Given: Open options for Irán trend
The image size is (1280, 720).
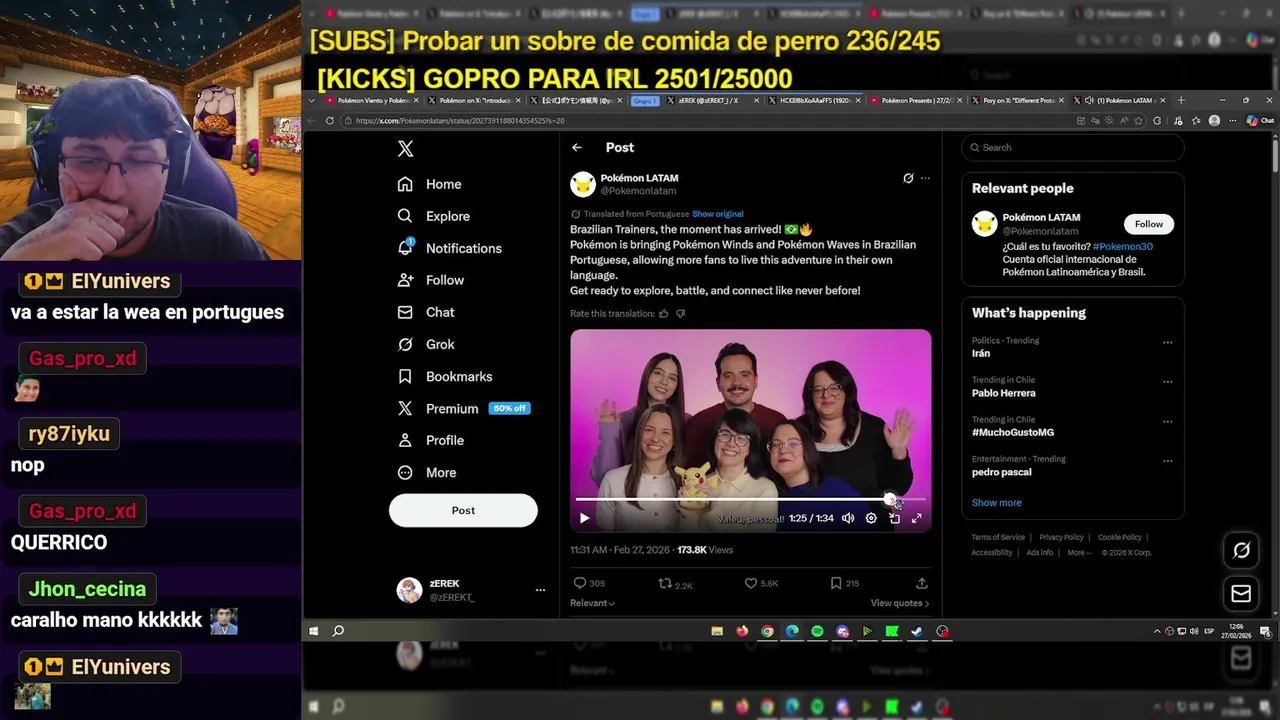Looking at the screenshot, I should pyautogui.click(x=1167, y=342).
